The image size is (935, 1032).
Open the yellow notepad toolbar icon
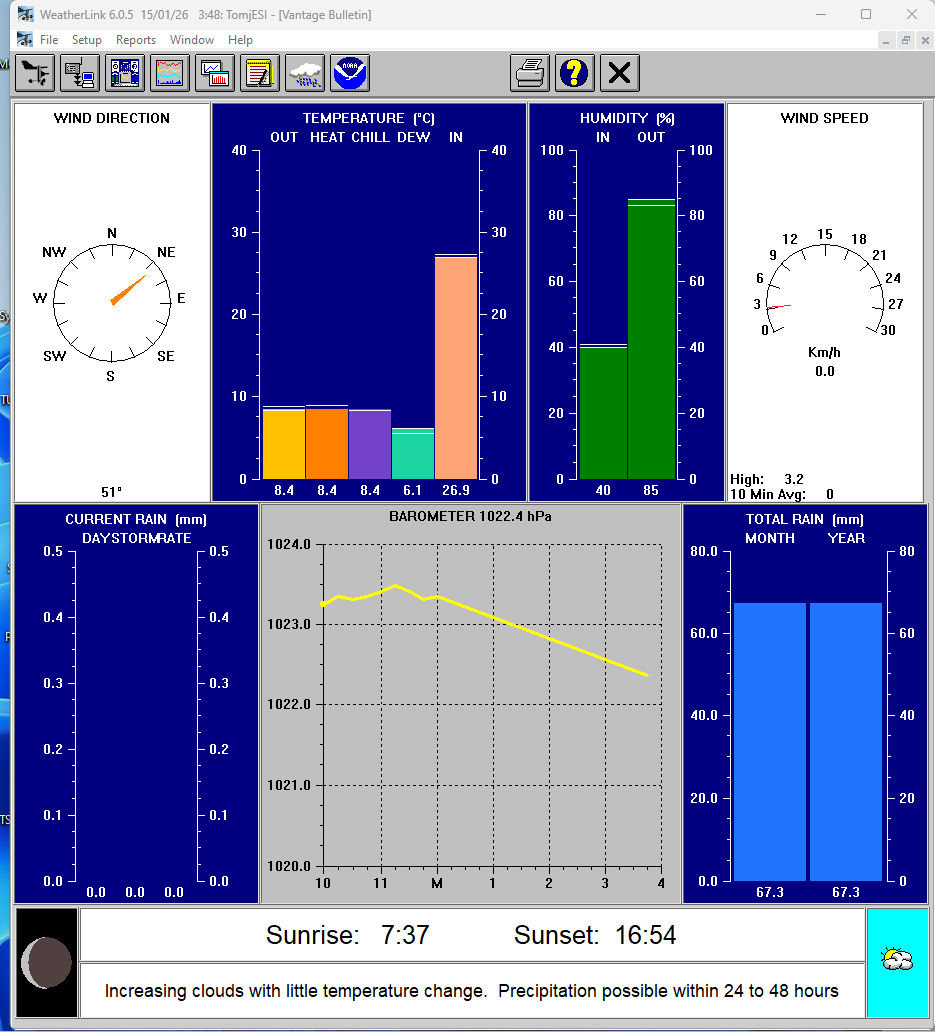261,73
